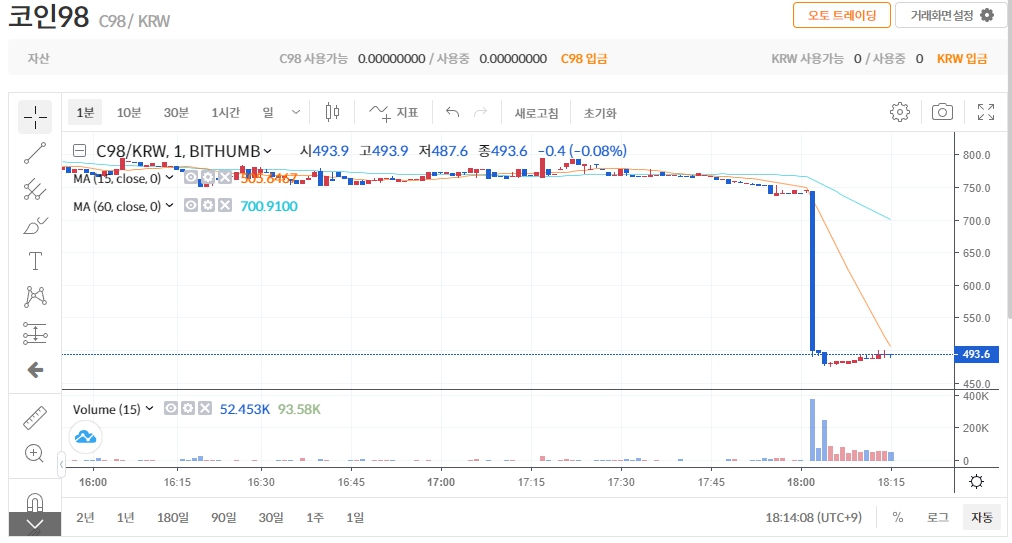Image resolution: width=1012 pixels, height=543 pixels.
Task: Collapse the drawing toolbar with bottom chevron
Action: point(35,524)
